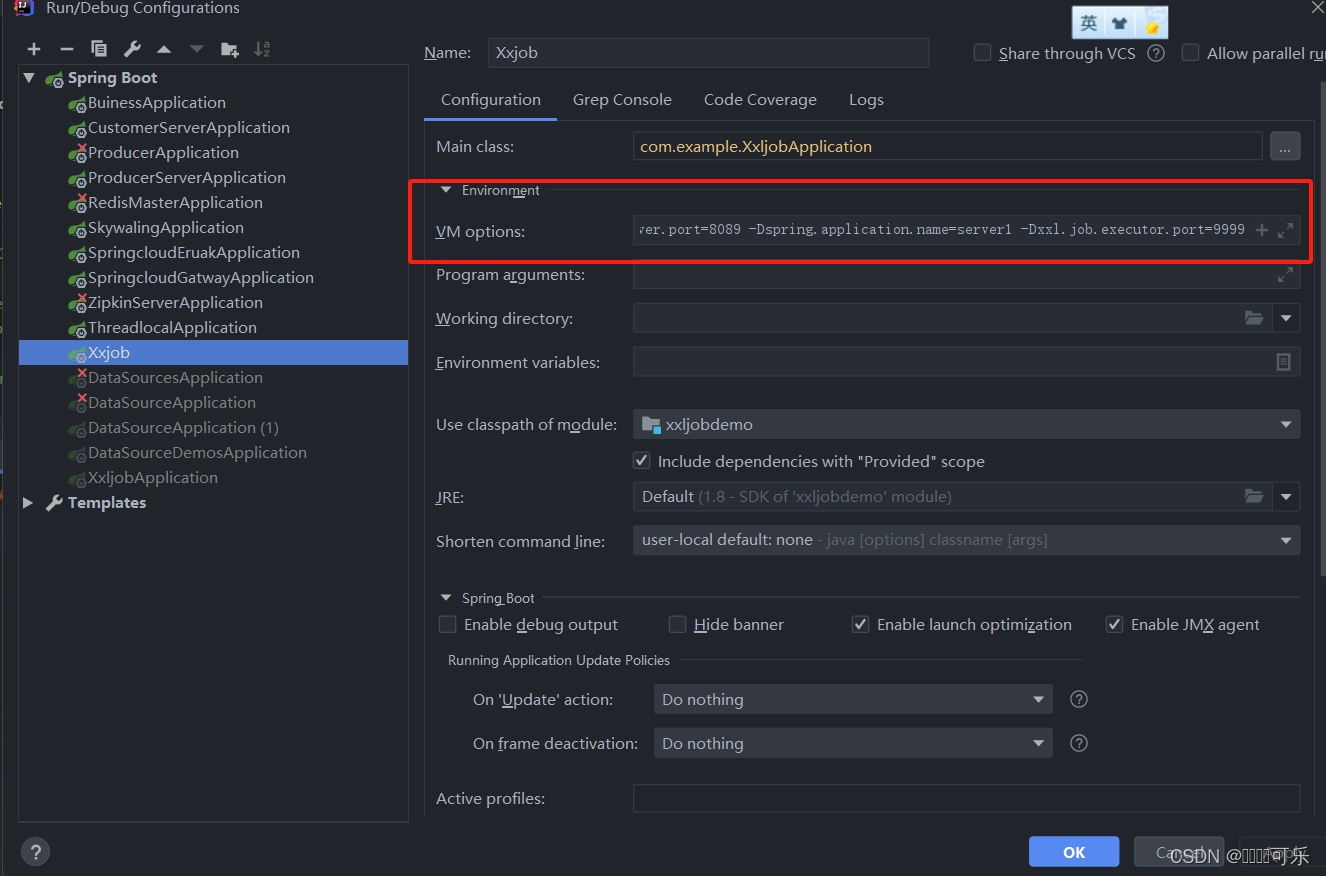
Task: Open Working directory dropdown arrow
Action: coord(1286,318)
